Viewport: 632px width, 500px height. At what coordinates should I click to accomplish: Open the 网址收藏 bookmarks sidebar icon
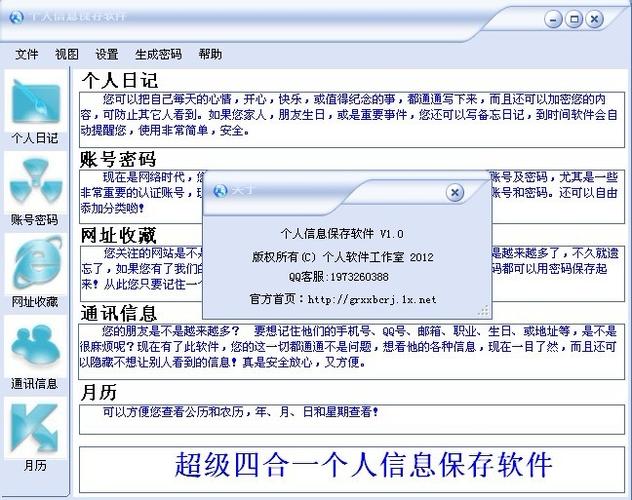click(36, 263)
